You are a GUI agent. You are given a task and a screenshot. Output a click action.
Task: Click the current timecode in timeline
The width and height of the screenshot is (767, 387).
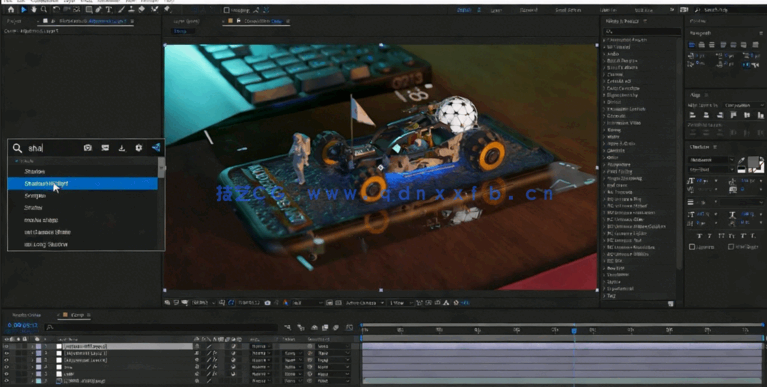click(23, 325)
